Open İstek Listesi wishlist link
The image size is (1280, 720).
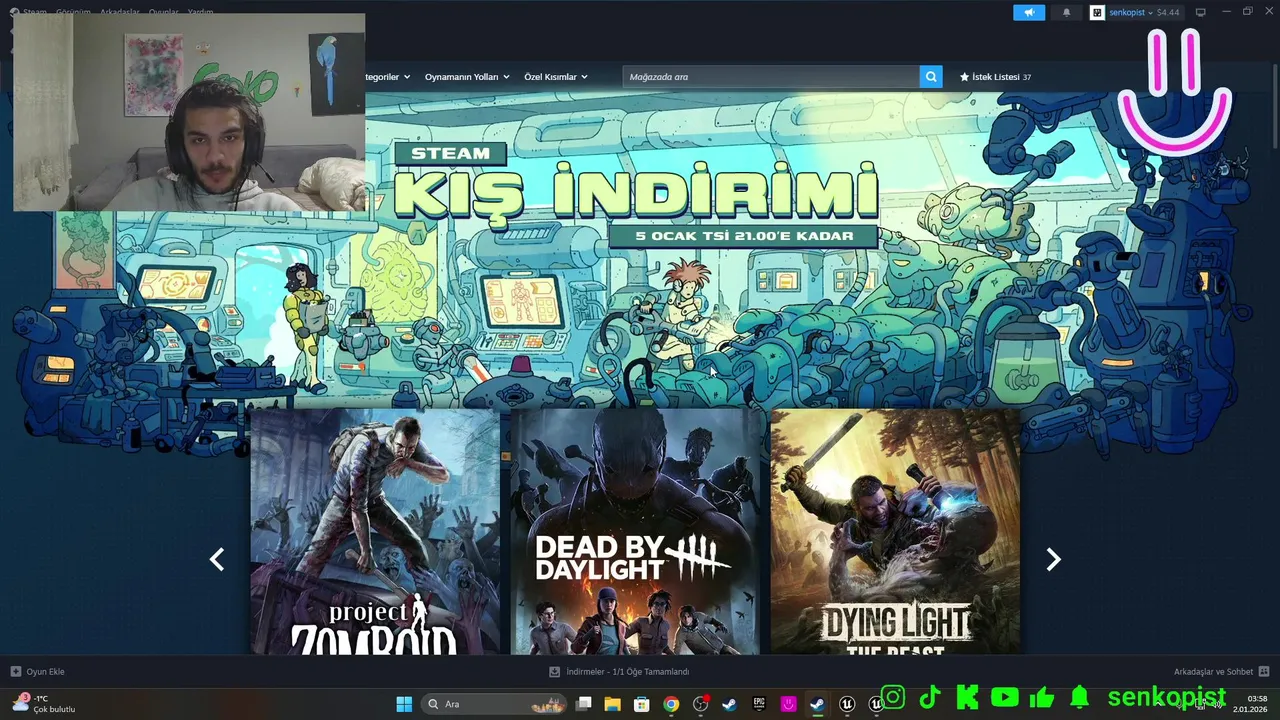[x=995, y=77]
